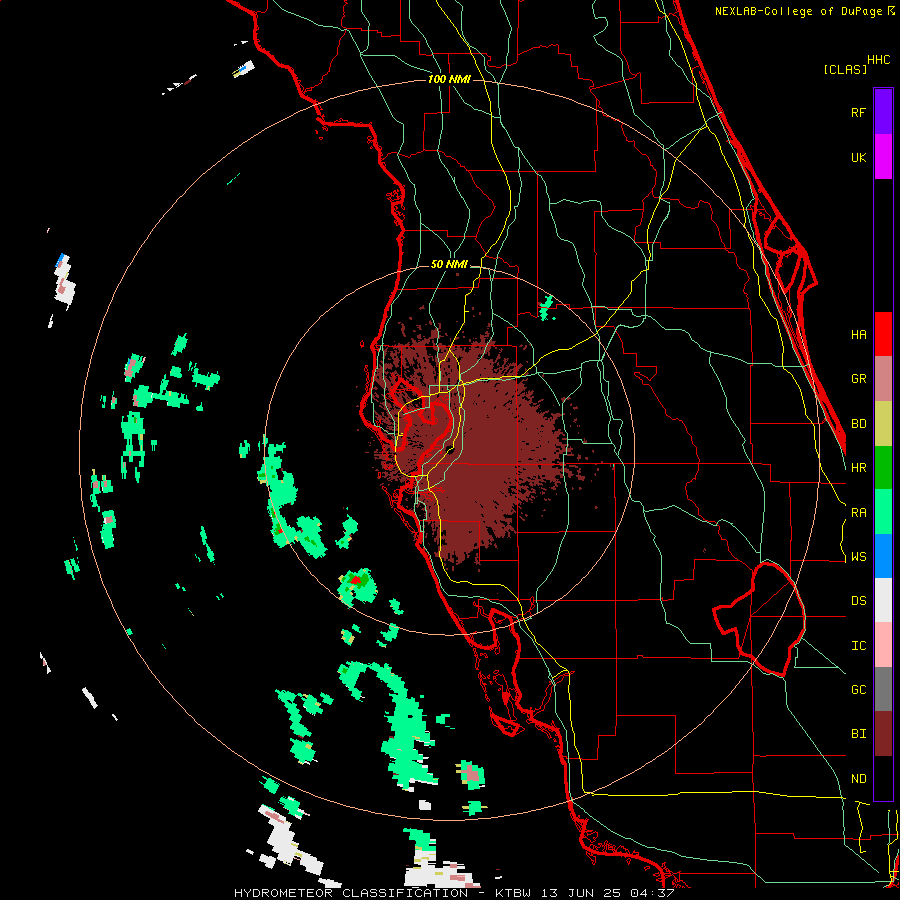Click the IC legend label
Screen dimensions: 900x900
pyautogui.click(x=858, y=646)
